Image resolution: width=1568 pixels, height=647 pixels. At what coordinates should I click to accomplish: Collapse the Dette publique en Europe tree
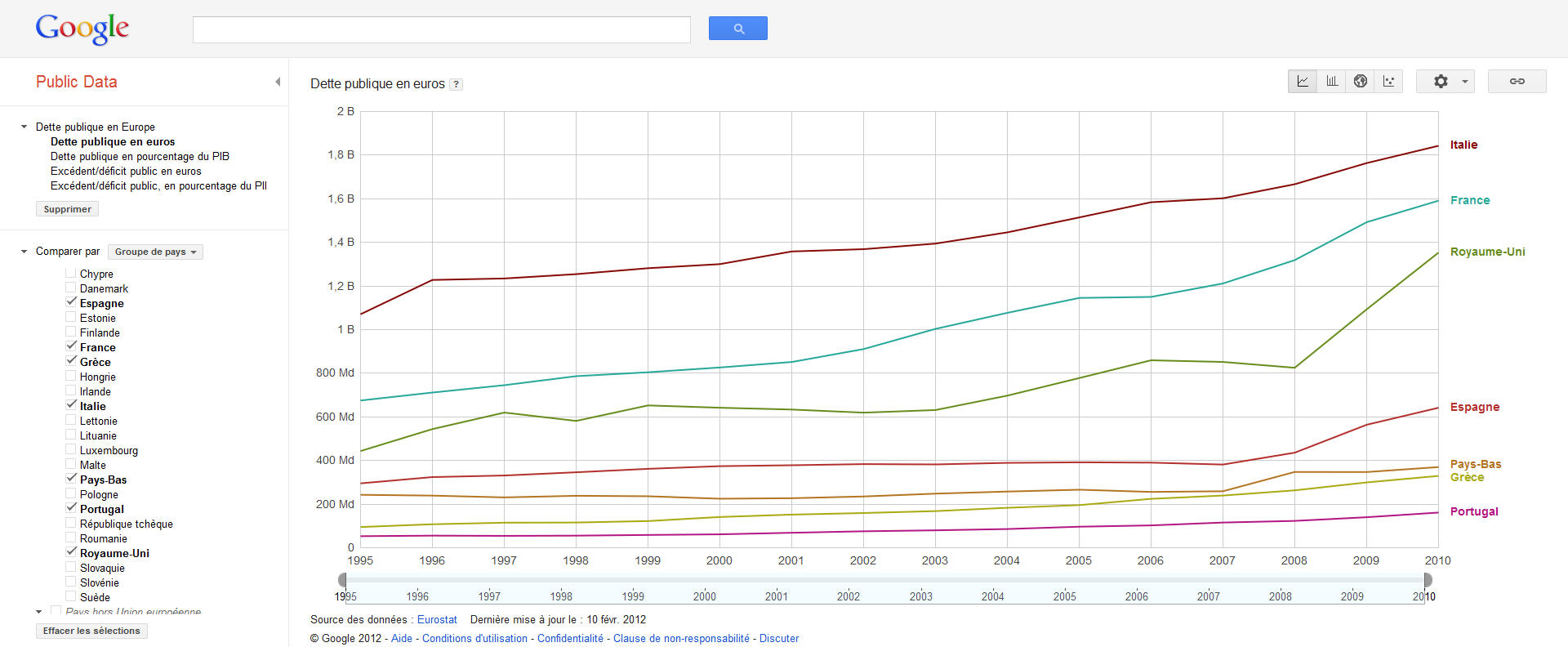point(24,127)
